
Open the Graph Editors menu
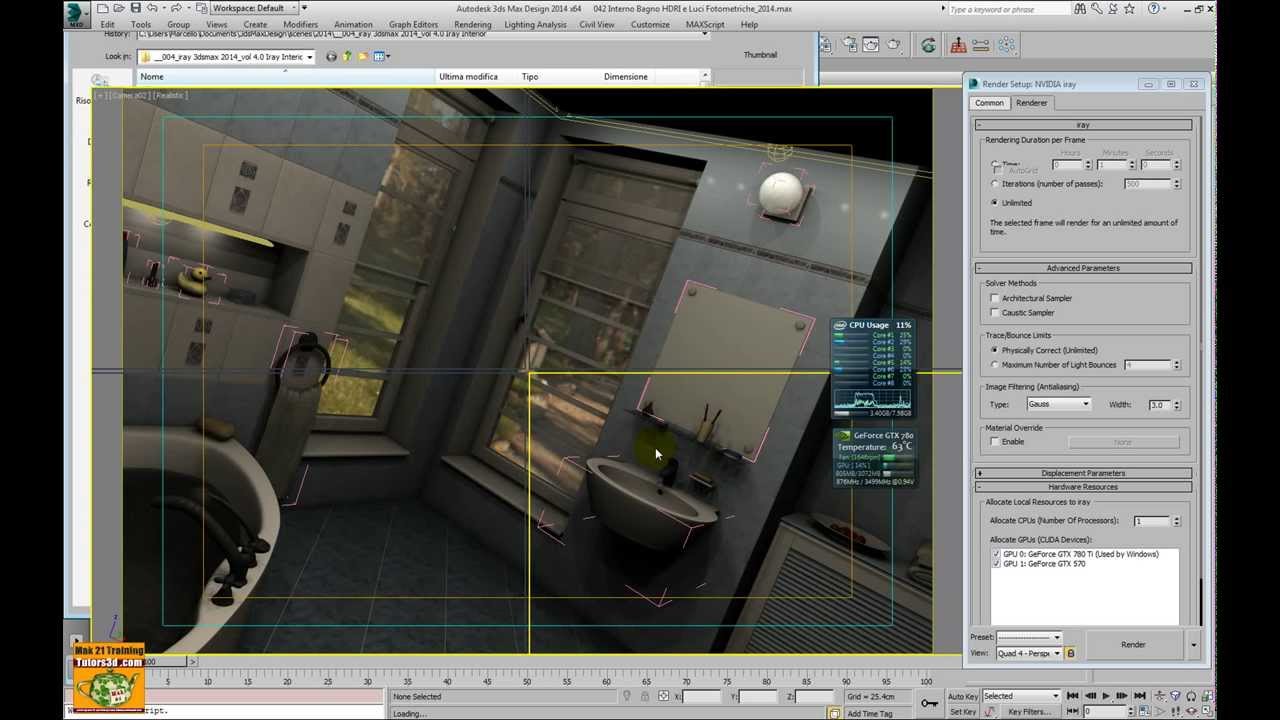click(x=413, y=24)
